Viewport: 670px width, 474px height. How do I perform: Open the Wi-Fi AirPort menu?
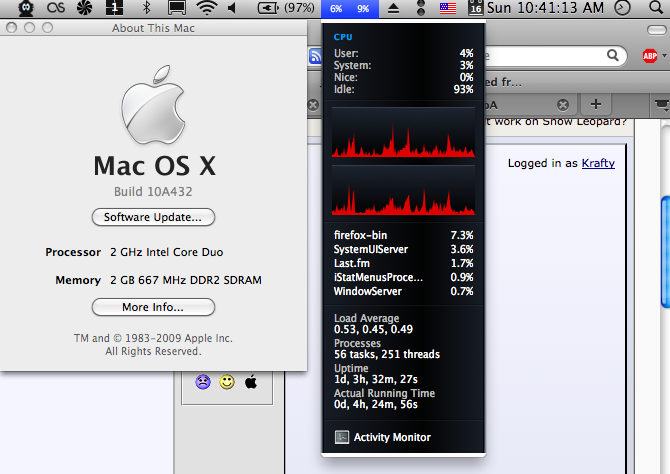207,8
